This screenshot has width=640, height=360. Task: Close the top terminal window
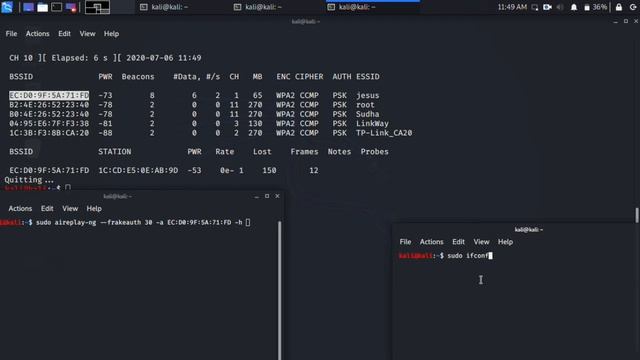click(636, 21)
